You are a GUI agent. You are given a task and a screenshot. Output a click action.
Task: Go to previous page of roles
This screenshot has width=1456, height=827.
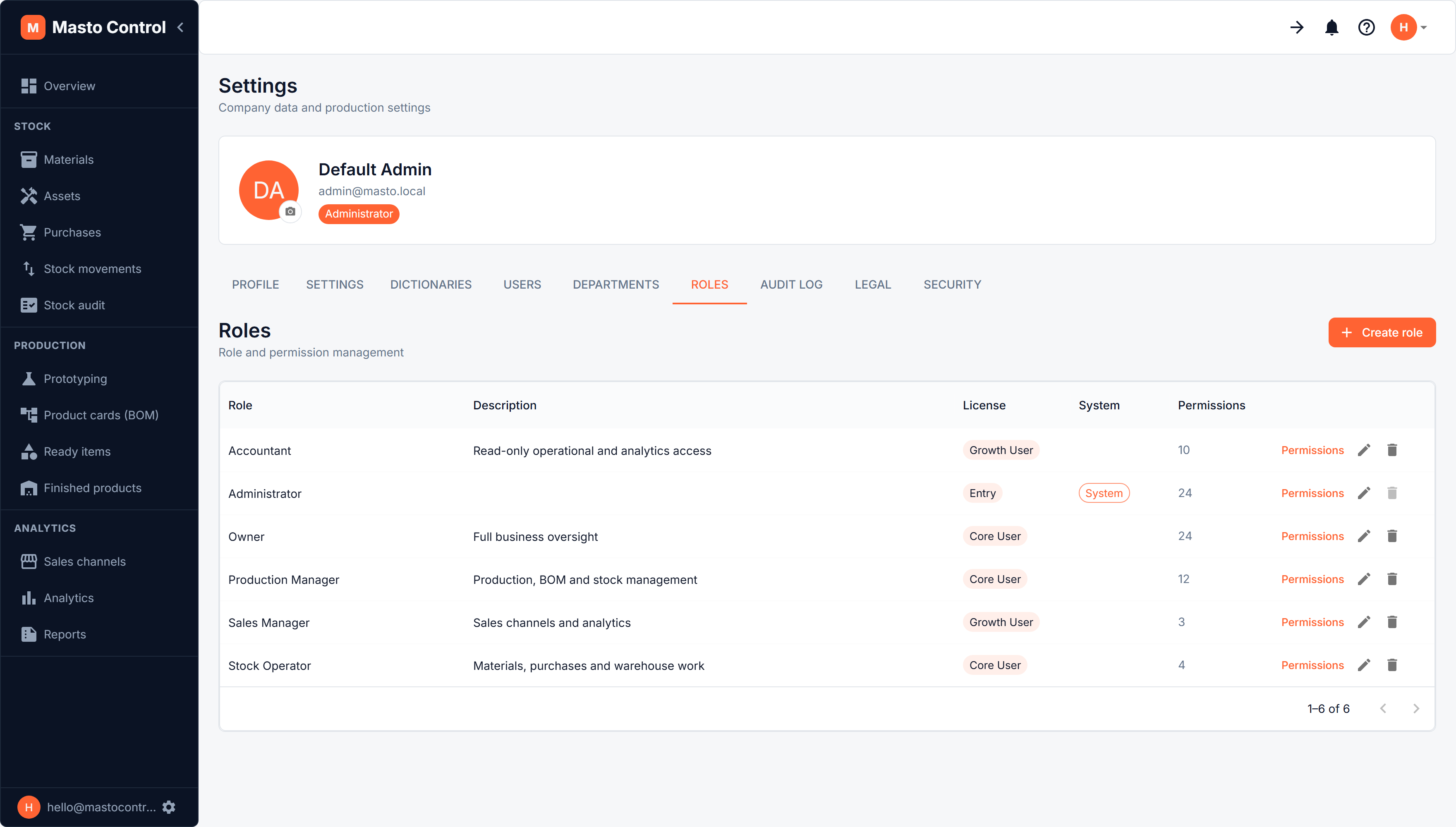tap(1383, 709)
